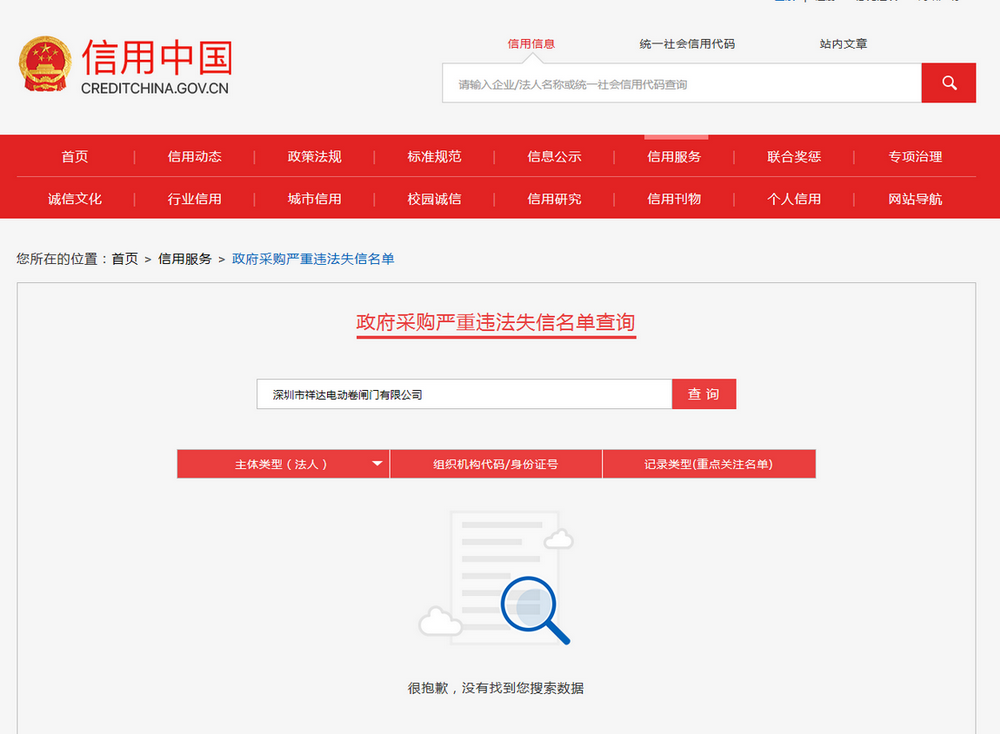Click the magnifier search icon button
The image size is (1000, 734).
click(x=948, y=83)
